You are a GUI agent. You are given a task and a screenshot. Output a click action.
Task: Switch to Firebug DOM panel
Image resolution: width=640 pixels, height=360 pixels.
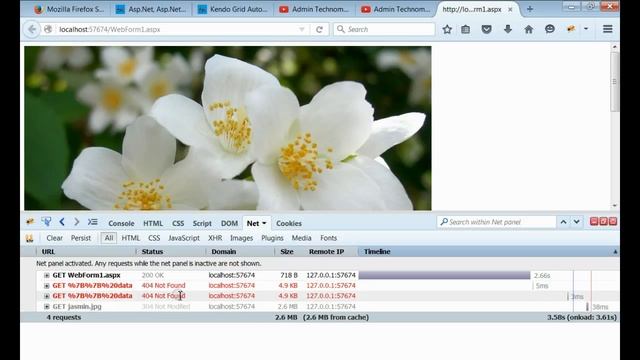(229, 223)
